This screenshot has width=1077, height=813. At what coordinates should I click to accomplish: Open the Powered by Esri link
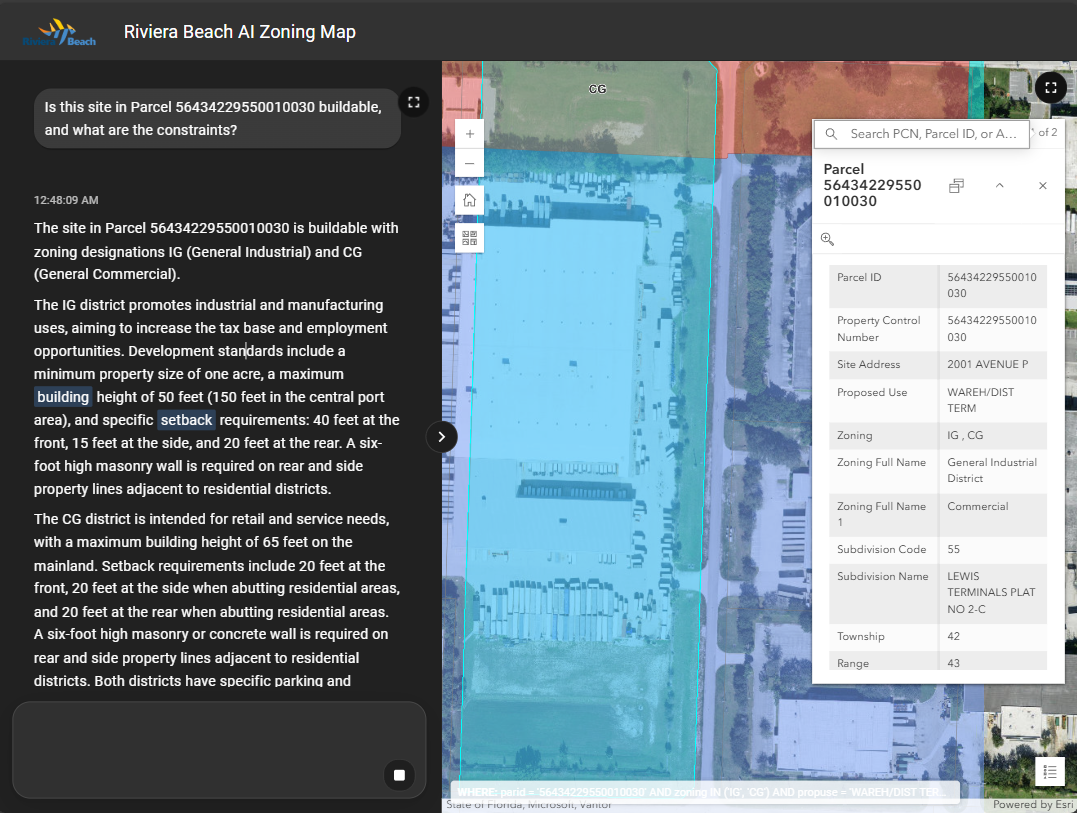pyautogui.click(x=1033, y=805)
